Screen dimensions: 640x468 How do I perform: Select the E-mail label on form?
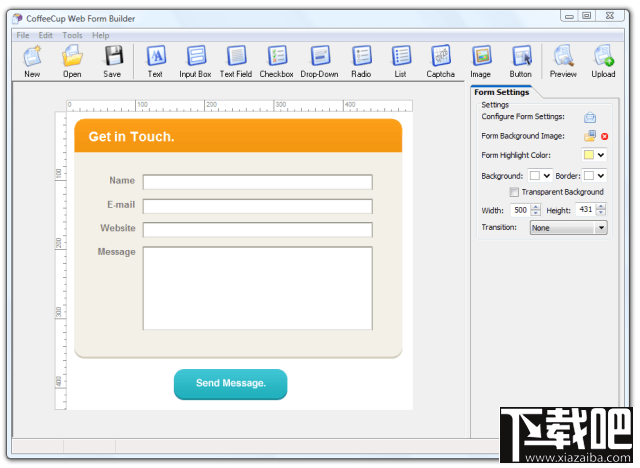(x=121, y=205)
